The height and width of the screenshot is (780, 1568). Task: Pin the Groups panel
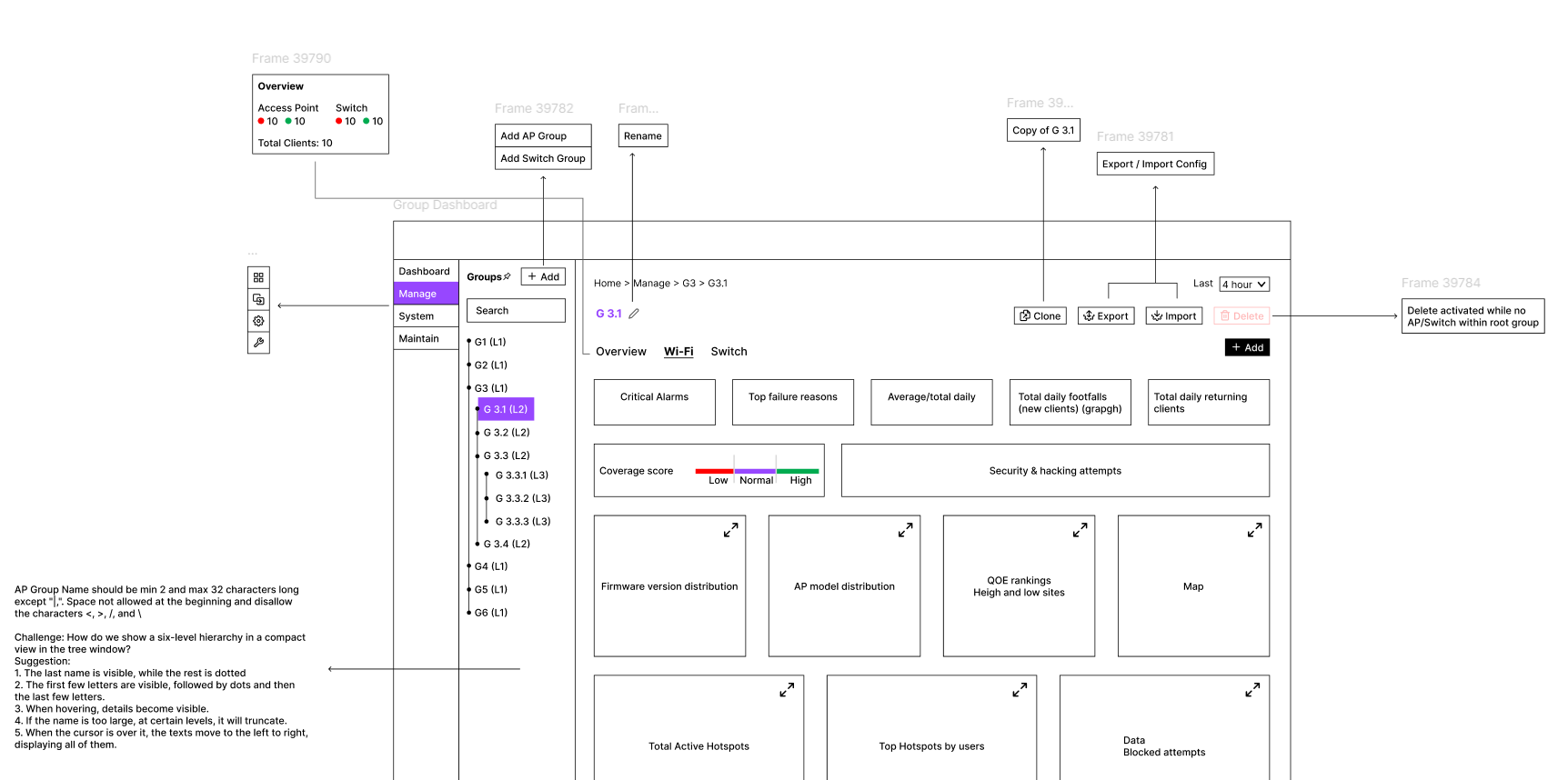[x=508, y=276]
